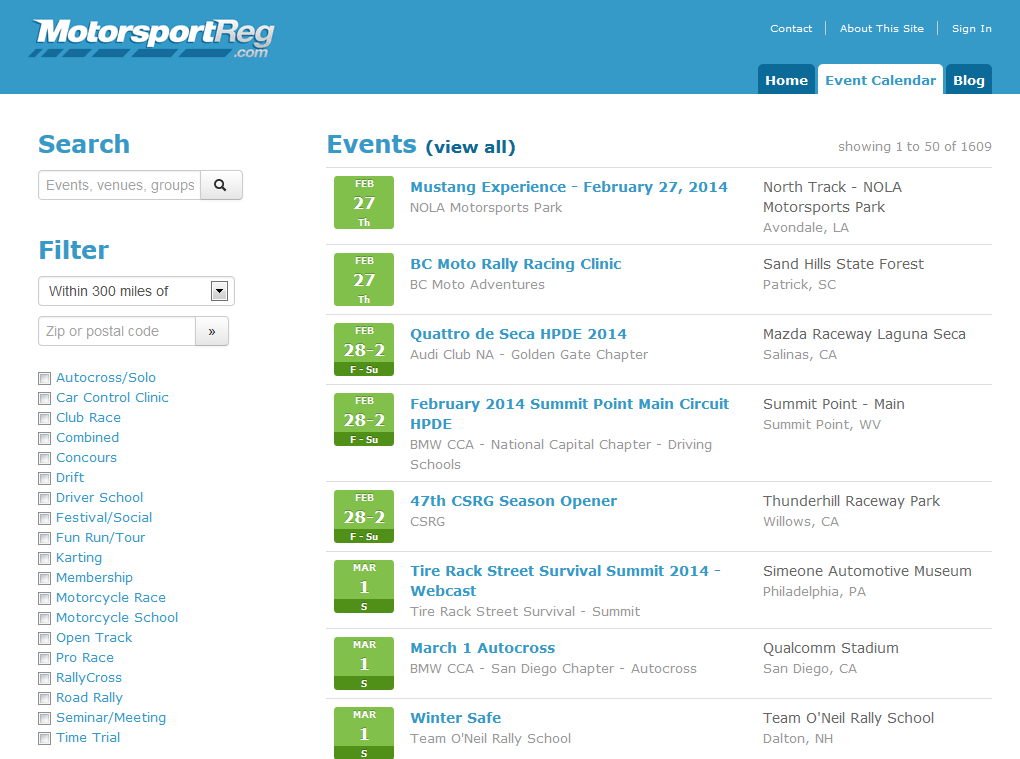The width and height of the screenshot is (1020, 759).
Task: Tick the Time Trial checkbox
Action: (x=44, y=738)
